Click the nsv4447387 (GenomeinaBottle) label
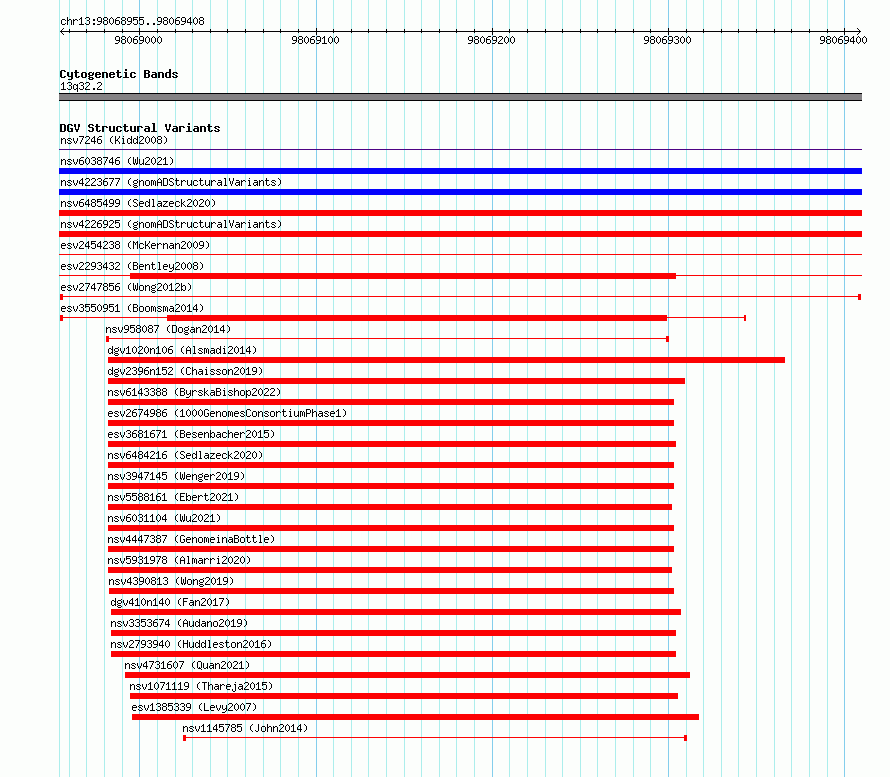Viewport: 890px width, 777px height. (191, 539)
